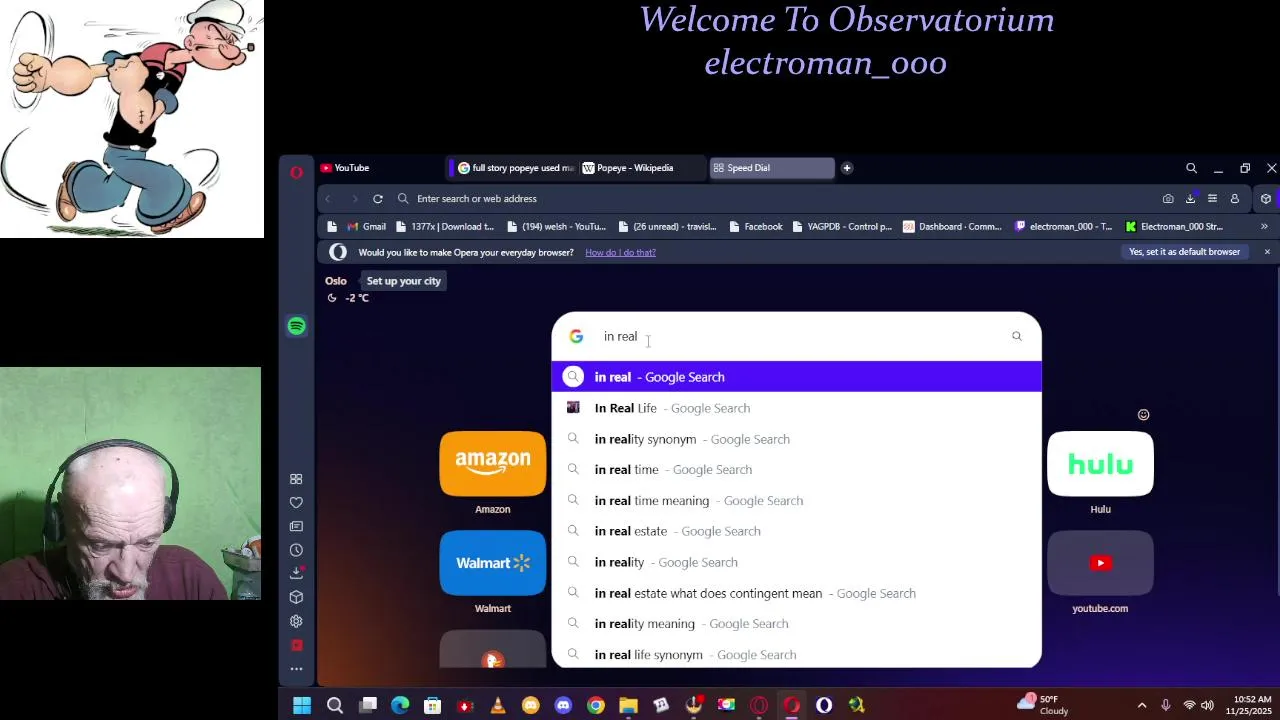Switch to Popeye - Wikipedia tab
Image resolution: width=1280 pixels, height=720 pixels.
[642, 168]
